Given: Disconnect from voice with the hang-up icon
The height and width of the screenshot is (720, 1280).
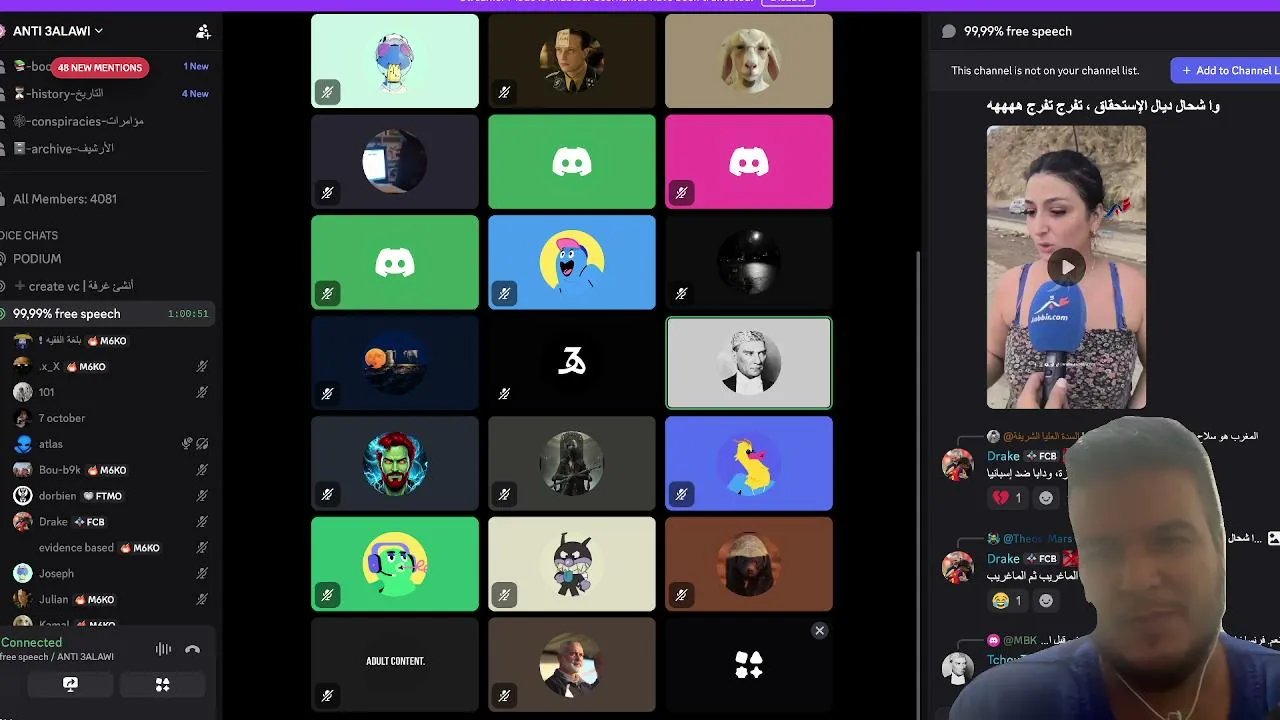Looking at the screenshot, I should pyautogui.click(x=193, y=649).
